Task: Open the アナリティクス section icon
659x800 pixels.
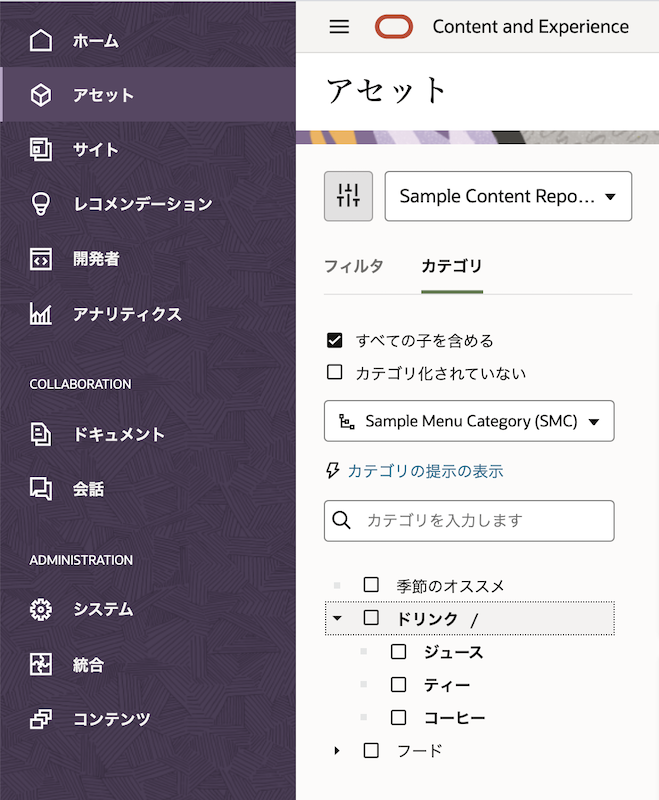Action: coord(40,313)
